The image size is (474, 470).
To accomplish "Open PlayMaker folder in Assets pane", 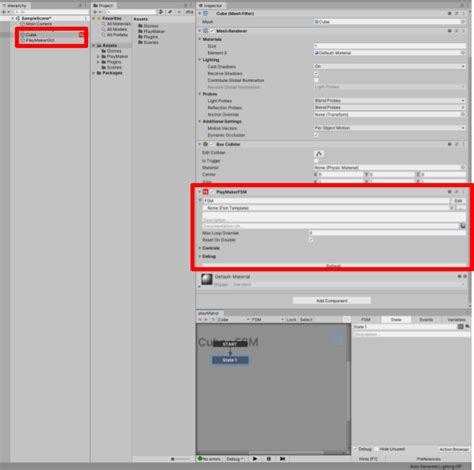I will (151, 31).
